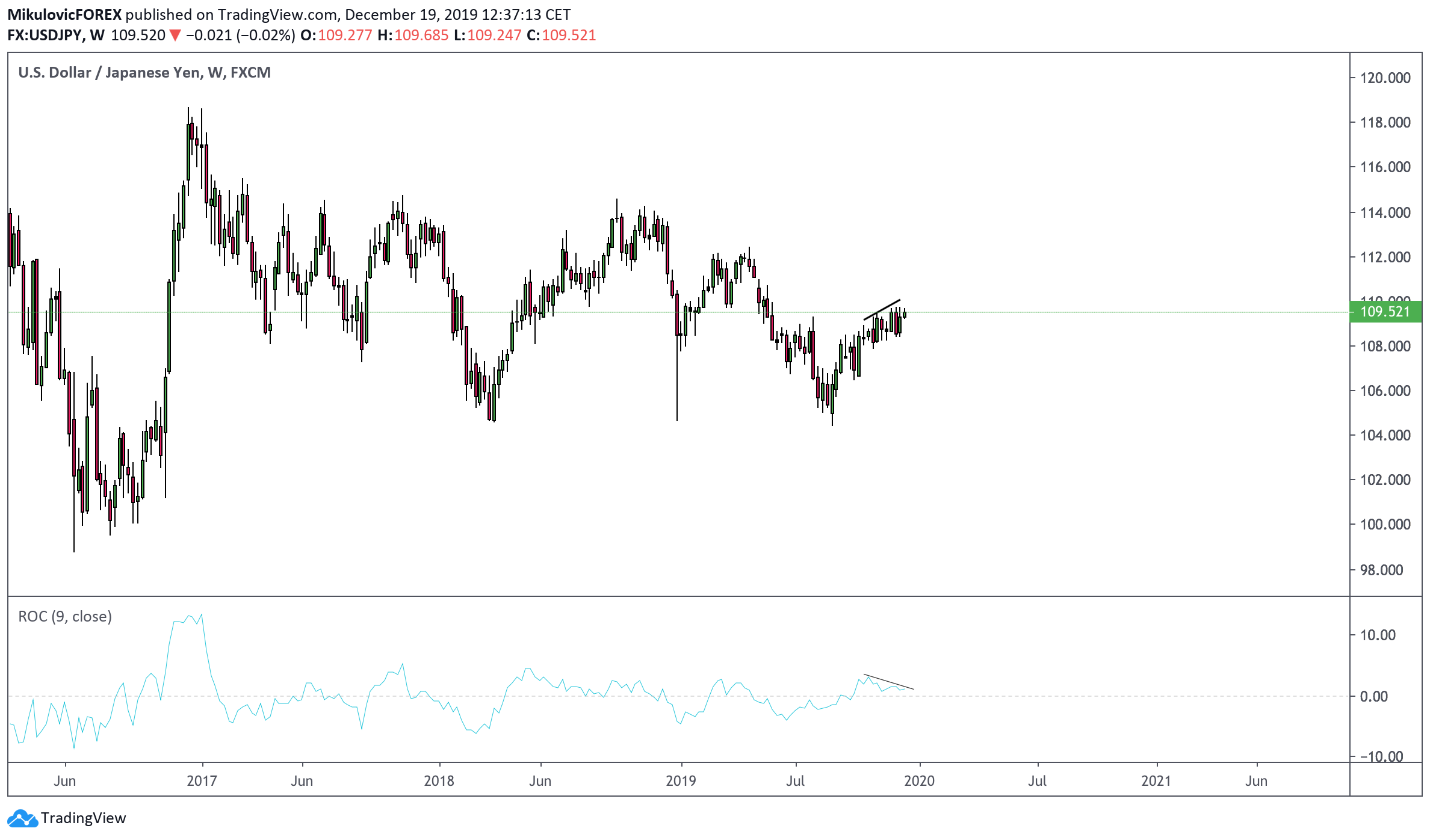Click the FX:USDJPY, W symbol label
The image size is (1430, 840).
(56, 35)
